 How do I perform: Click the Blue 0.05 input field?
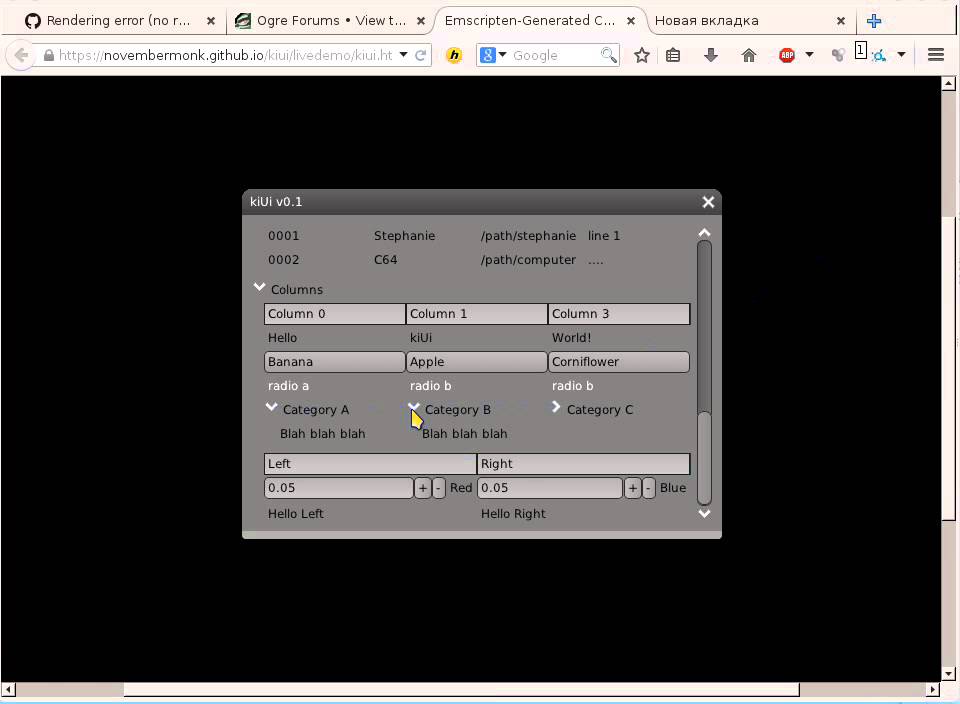click(x=550, y=488)
